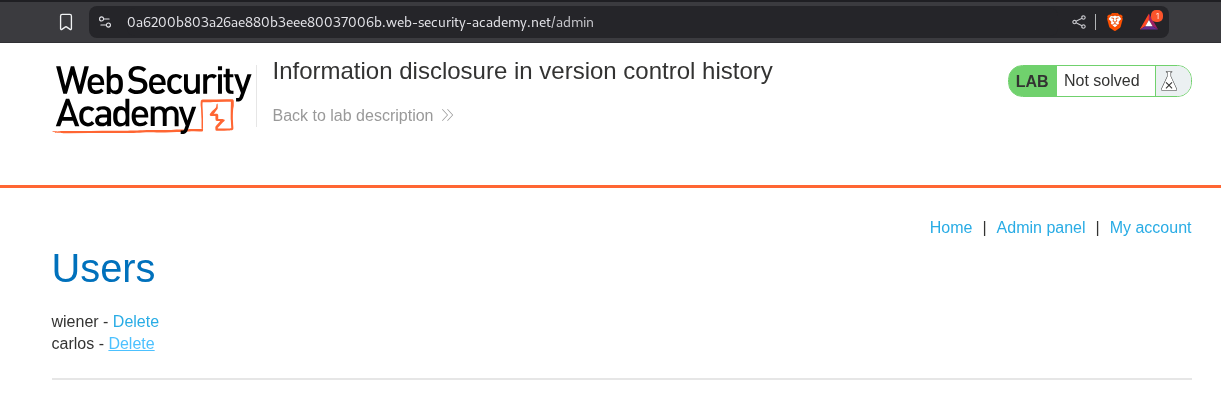Viewport: 1221px width, 405px height.
Task: Go to the Home page link
Action: coord(950,228)
